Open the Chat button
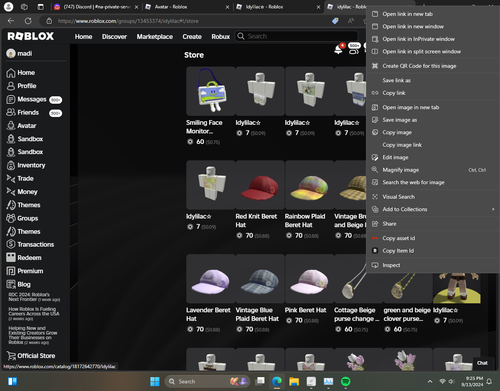This screenshot has height=391, width=500. click(482, 363)
